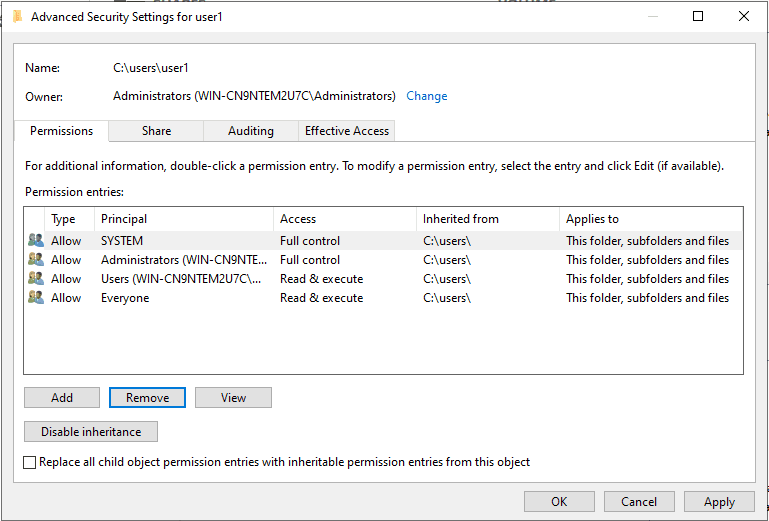Select the Effective Access tab
This screenshot has width=769, height=521.
click(347, 131)
